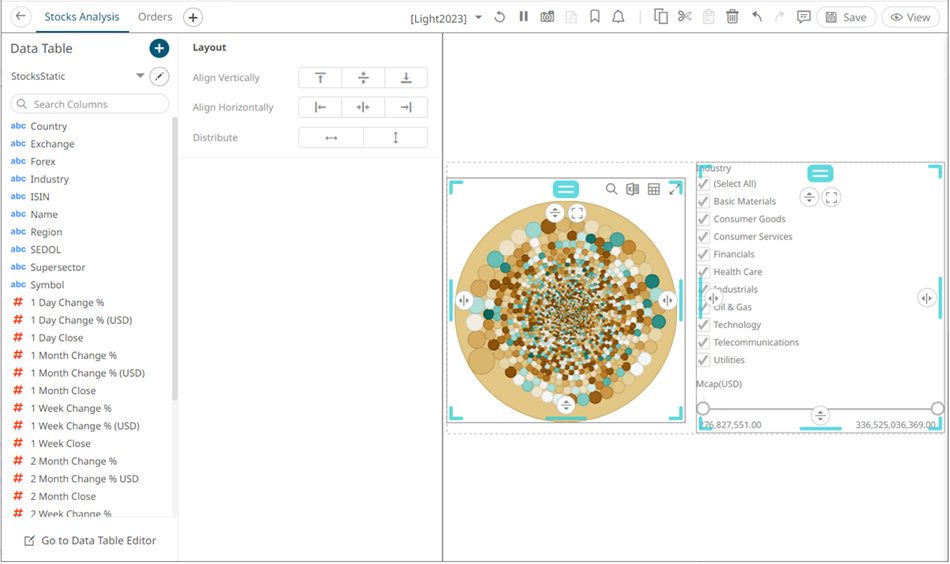Click the Save button
This screenshot has width=950, height=564.
click(846, 17)
